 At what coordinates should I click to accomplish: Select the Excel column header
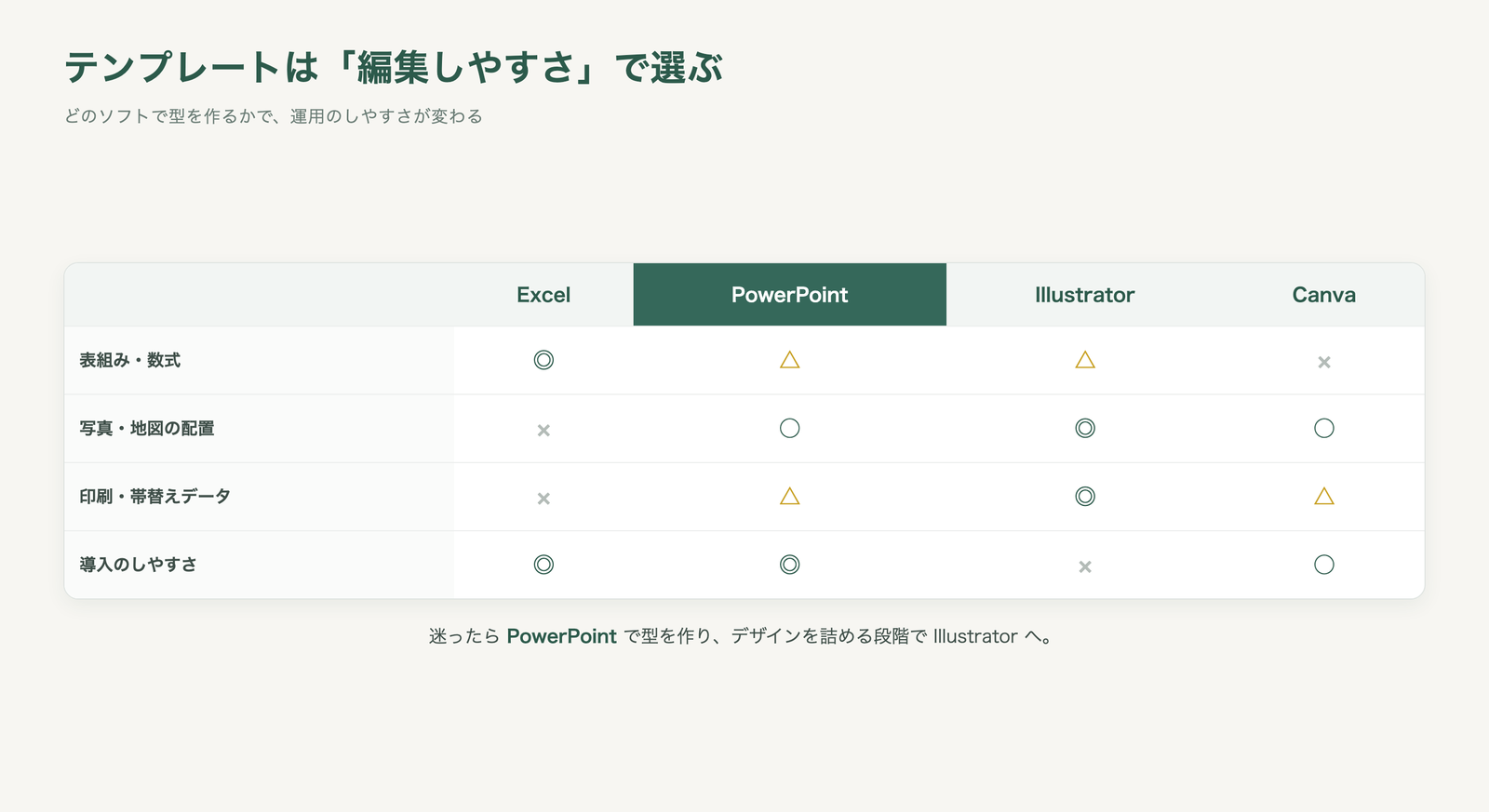tap(543, 295)
